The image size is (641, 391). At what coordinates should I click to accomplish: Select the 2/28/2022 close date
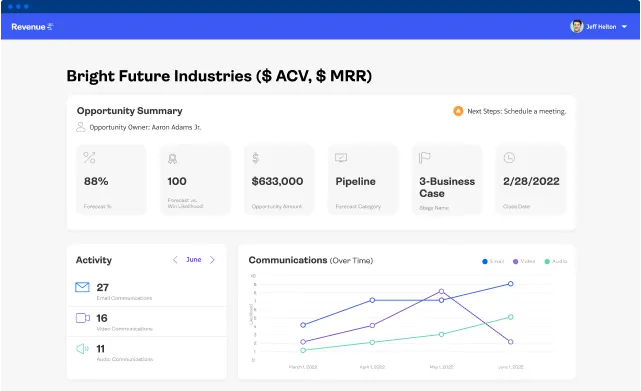point(531,181)
